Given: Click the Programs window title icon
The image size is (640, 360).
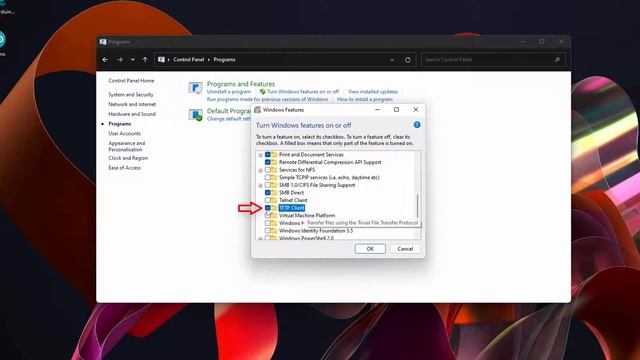Looking at the screenshot, I should point(103,42).
